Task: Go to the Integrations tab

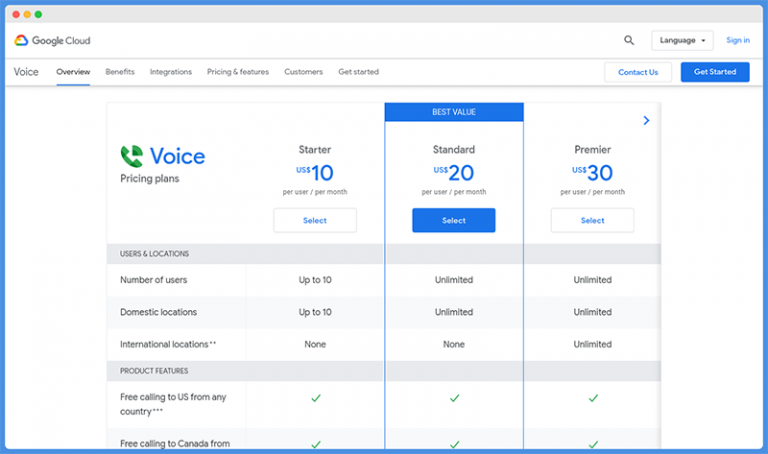Action: pos(171,72)
